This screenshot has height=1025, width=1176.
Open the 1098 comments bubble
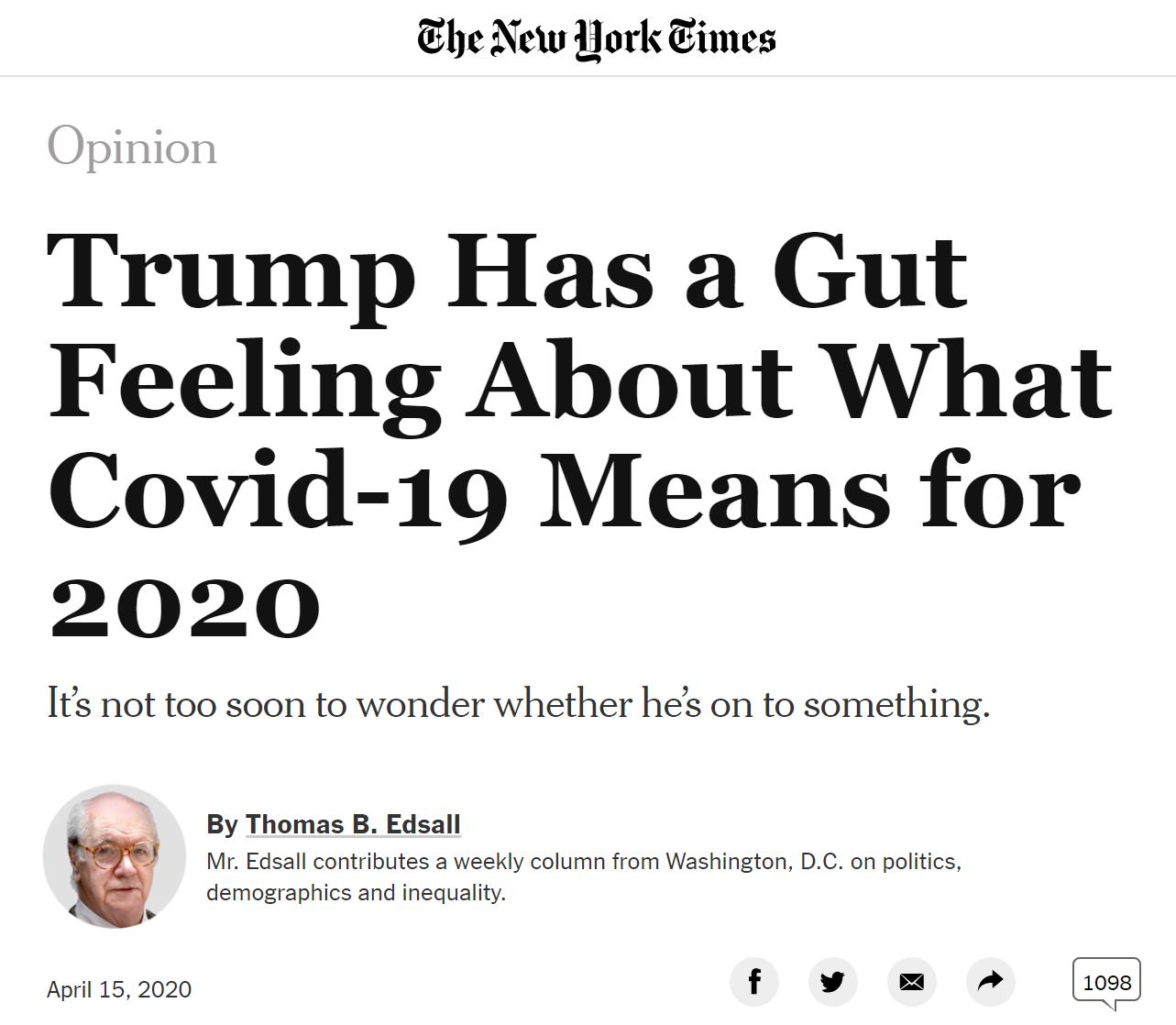(1106, 983)
